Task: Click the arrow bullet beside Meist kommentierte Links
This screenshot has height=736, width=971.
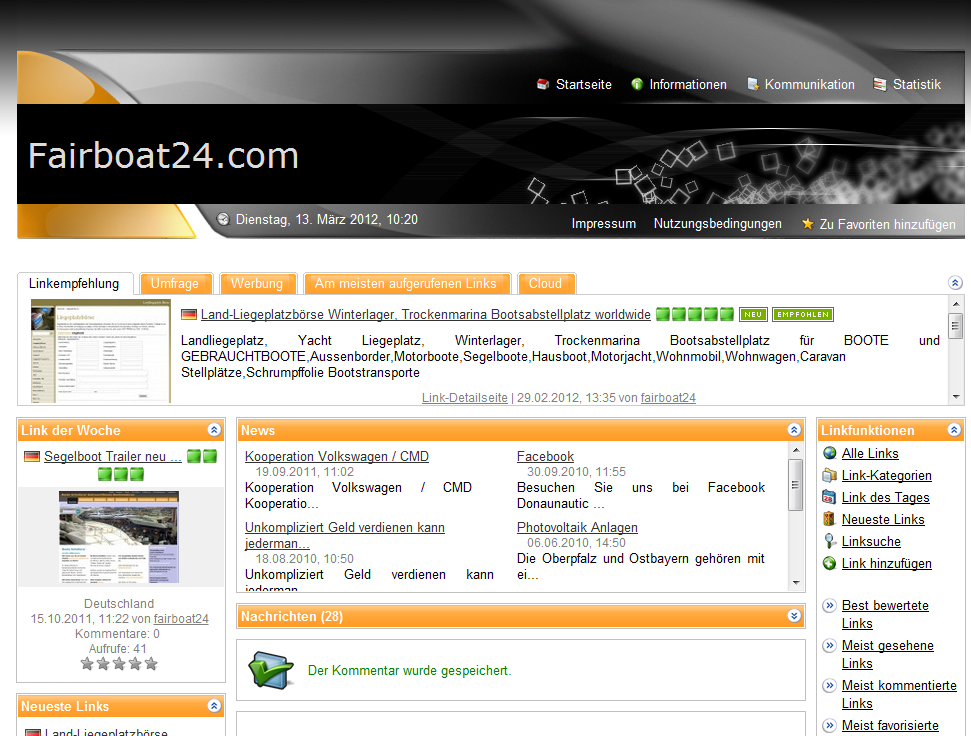Action: click(x=830, y=685)
